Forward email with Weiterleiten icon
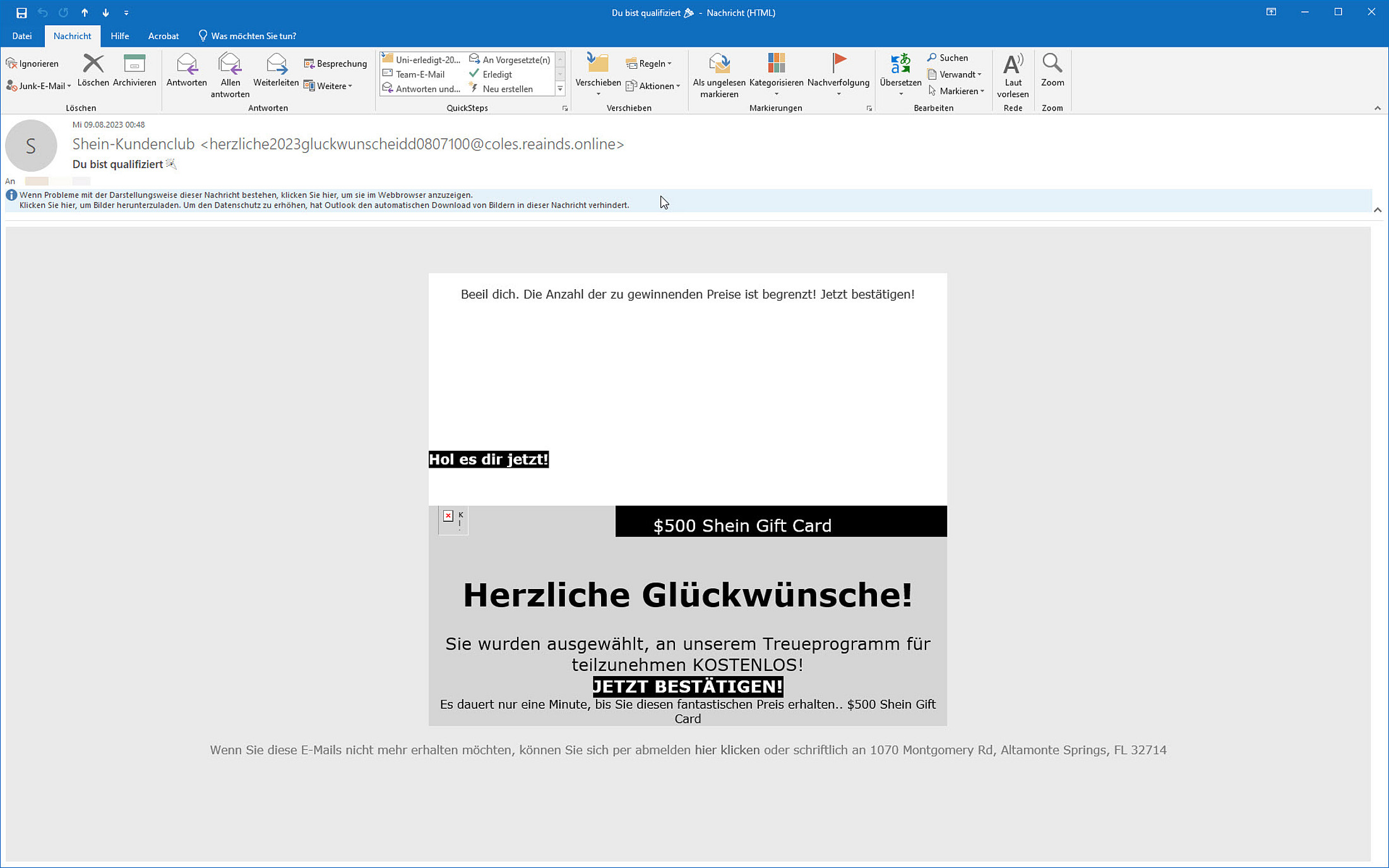Image resolution: width=1389 pixels, height=868 pixels. pos(276,65)
